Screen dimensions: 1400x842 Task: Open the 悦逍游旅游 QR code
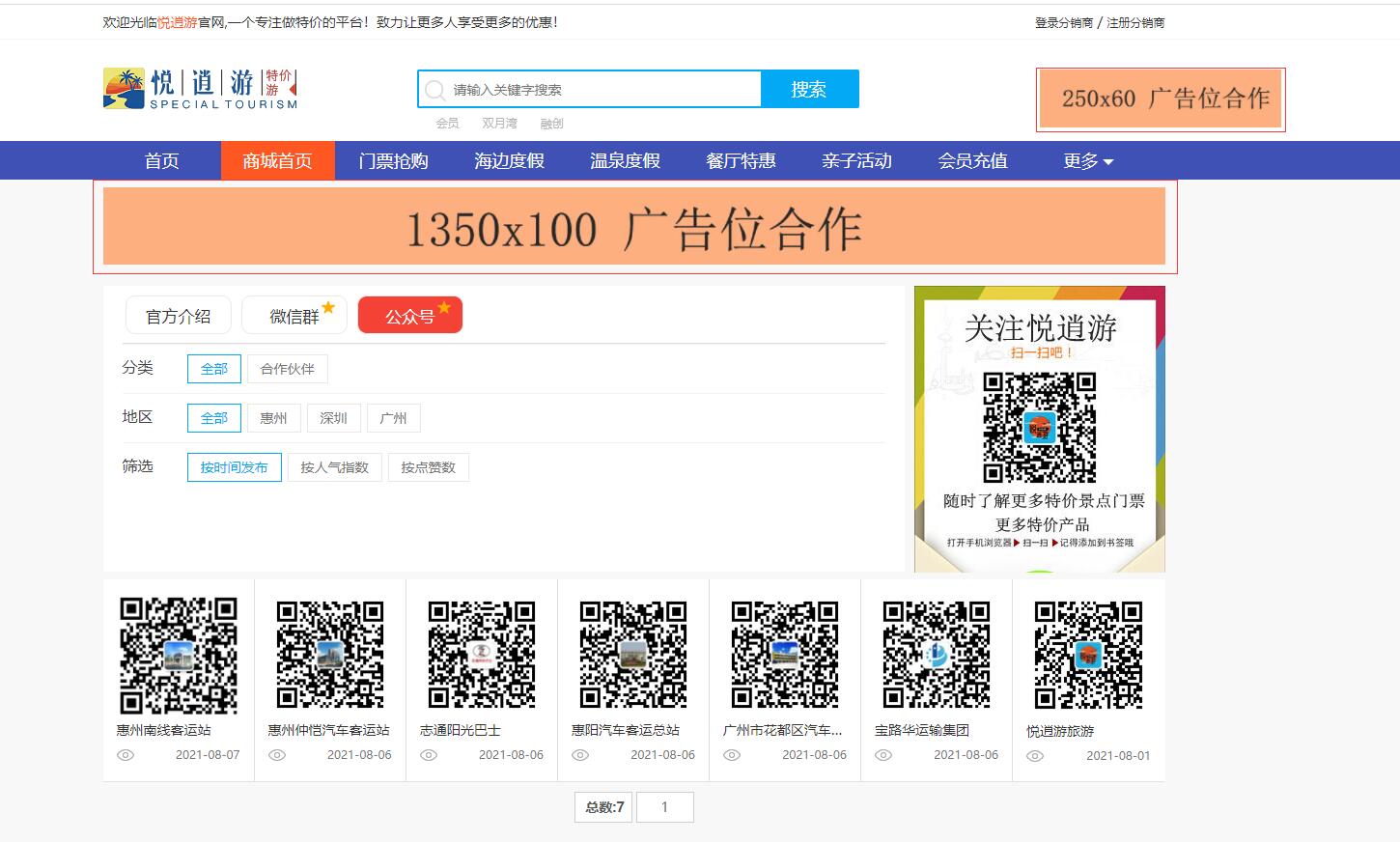(x=1088, y=654)
